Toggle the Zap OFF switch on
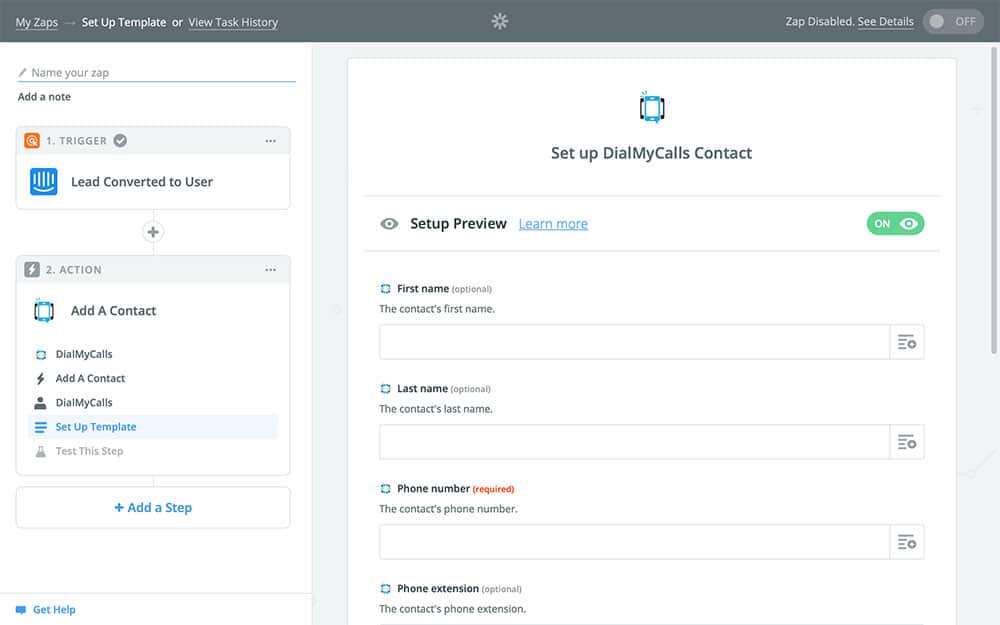 [x=953, y=22]
